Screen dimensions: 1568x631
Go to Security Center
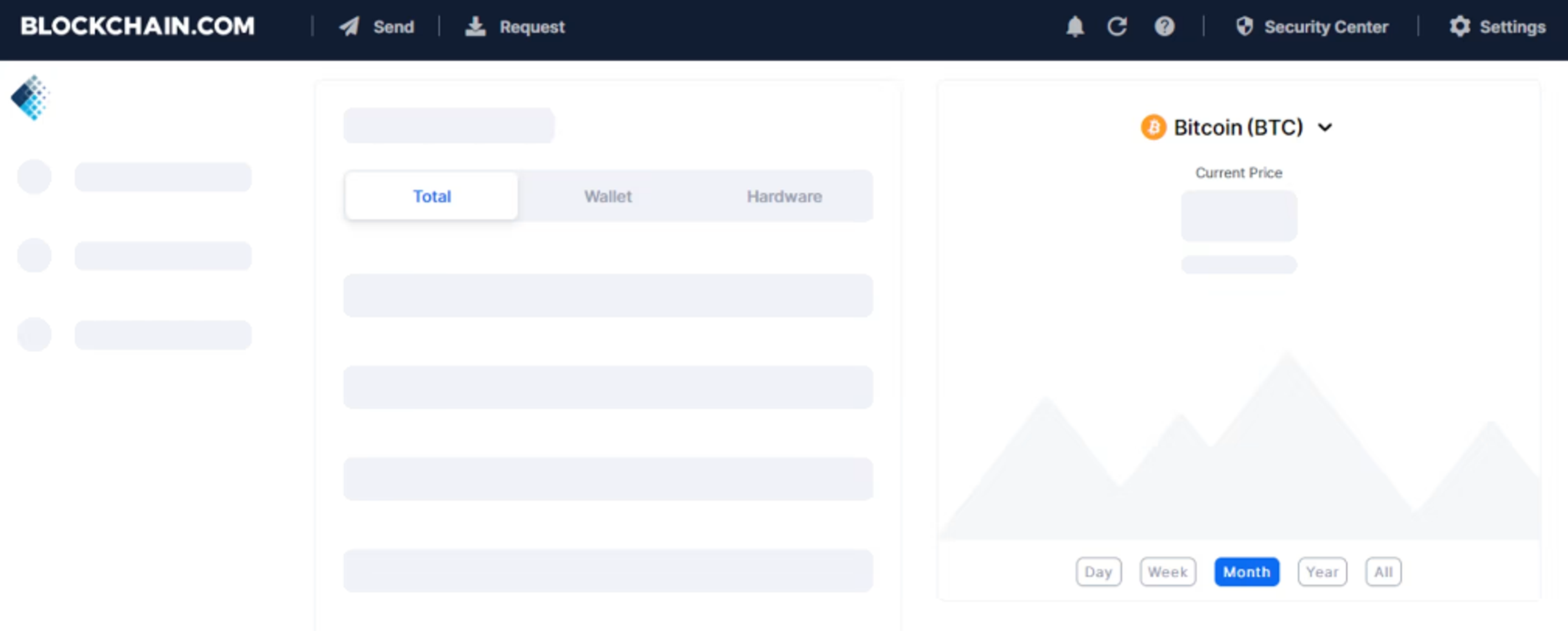coord(1326,27)
